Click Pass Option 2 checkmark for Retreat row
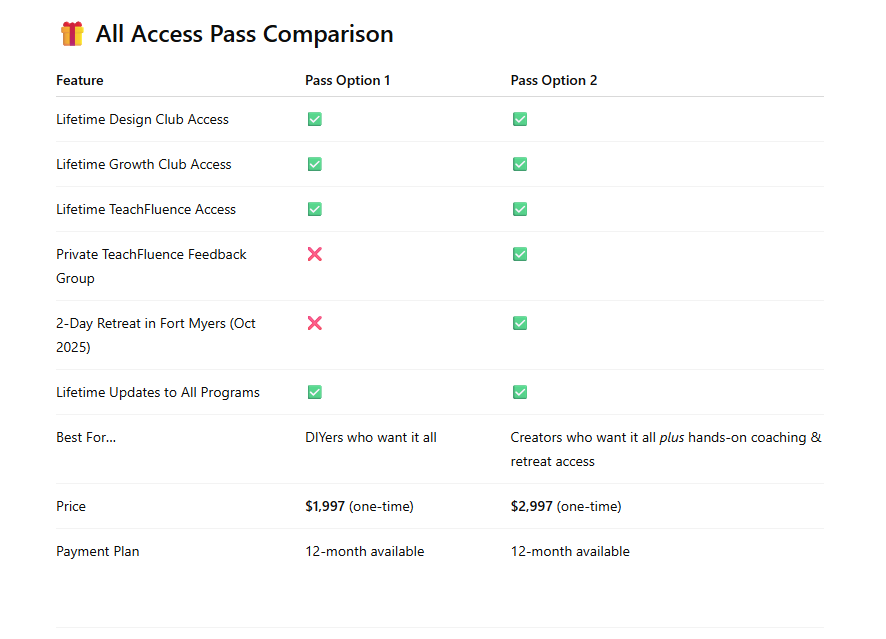This screenshot has height=639, width=886. point(520,323)
